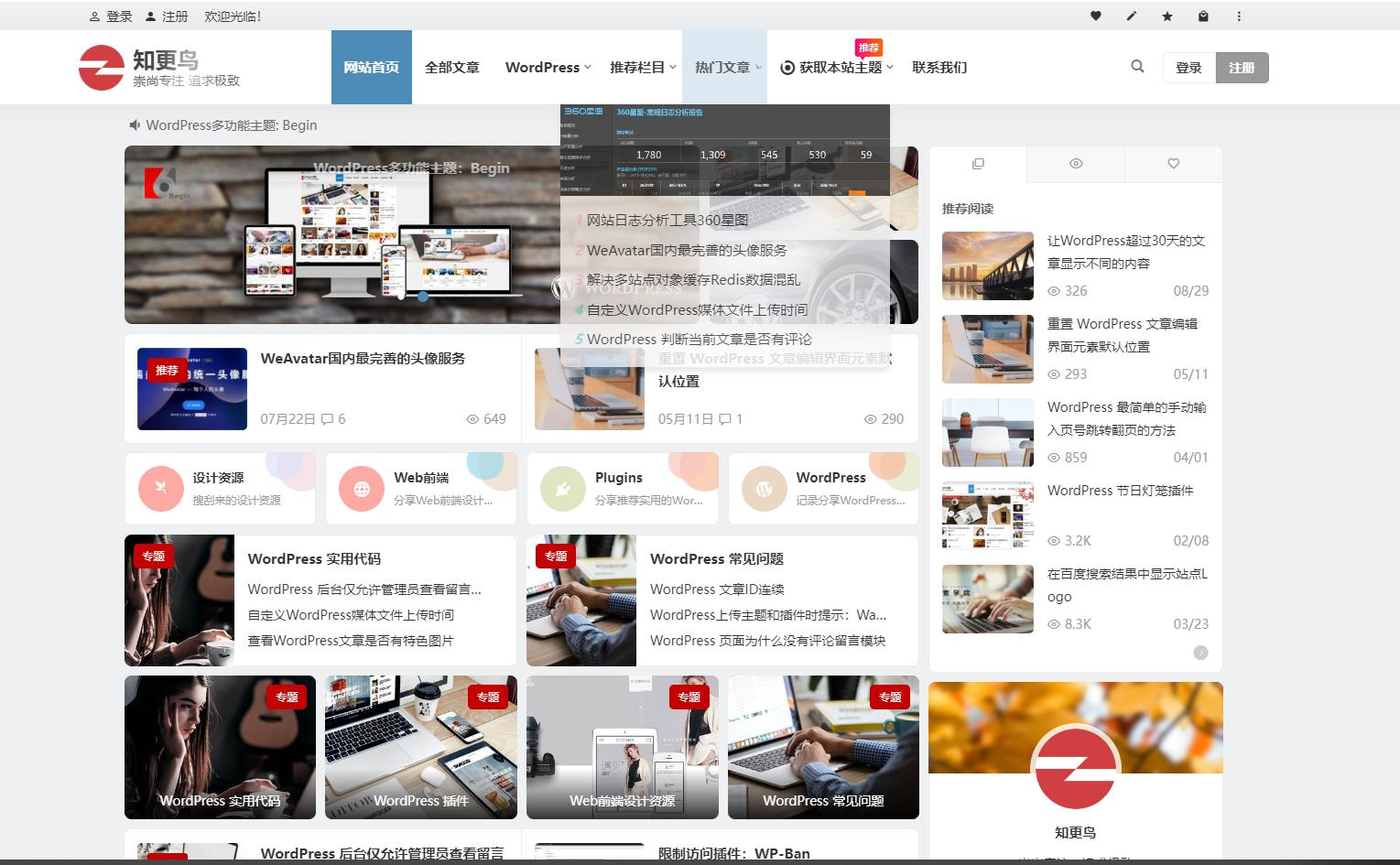Click the round WordPress logo icon in the category card
Screen dimensions: 1400x865
pos(764,488)
